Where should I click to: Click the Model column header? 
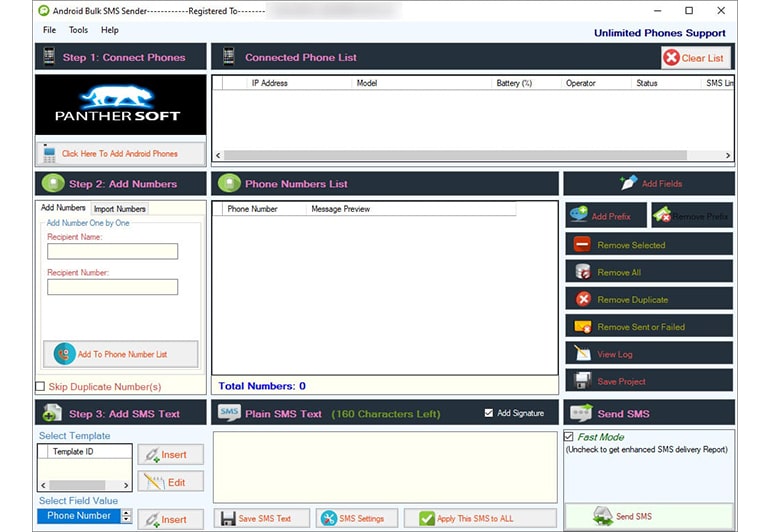(421, 83)
